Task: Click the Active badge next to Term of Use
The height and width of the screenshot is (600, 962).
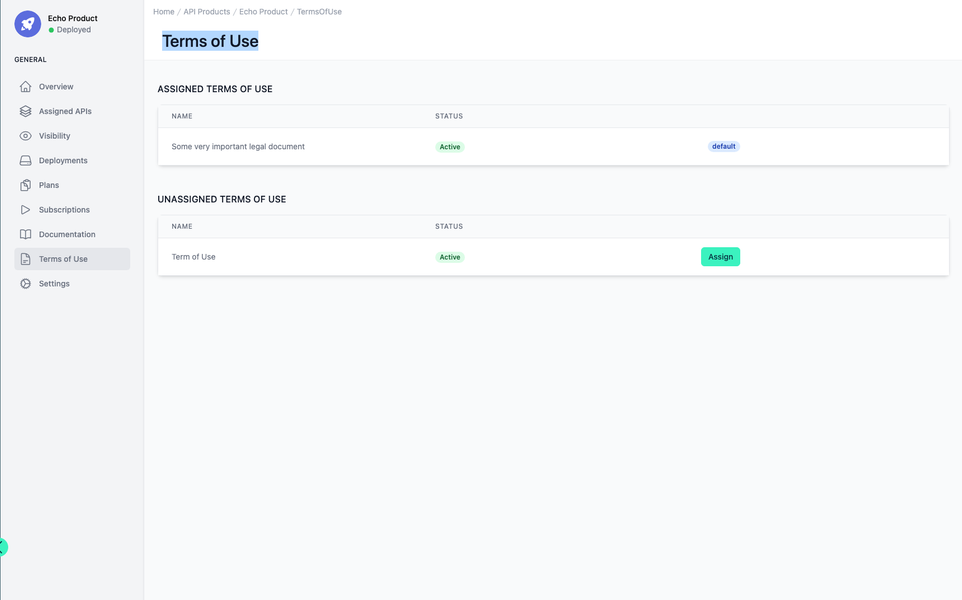Action: [450, 256]
